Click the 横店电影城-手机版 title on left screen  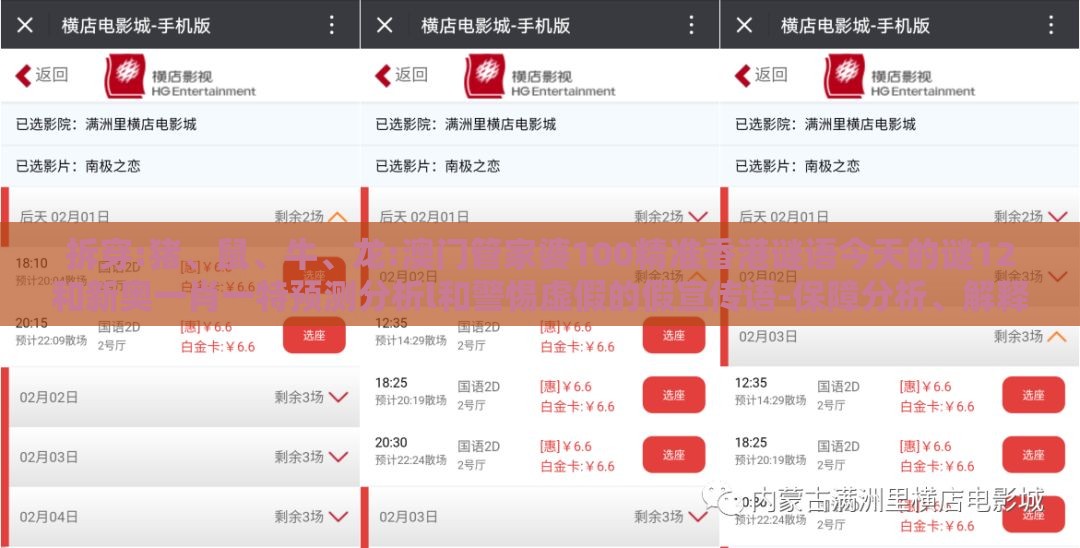point(136,25)
